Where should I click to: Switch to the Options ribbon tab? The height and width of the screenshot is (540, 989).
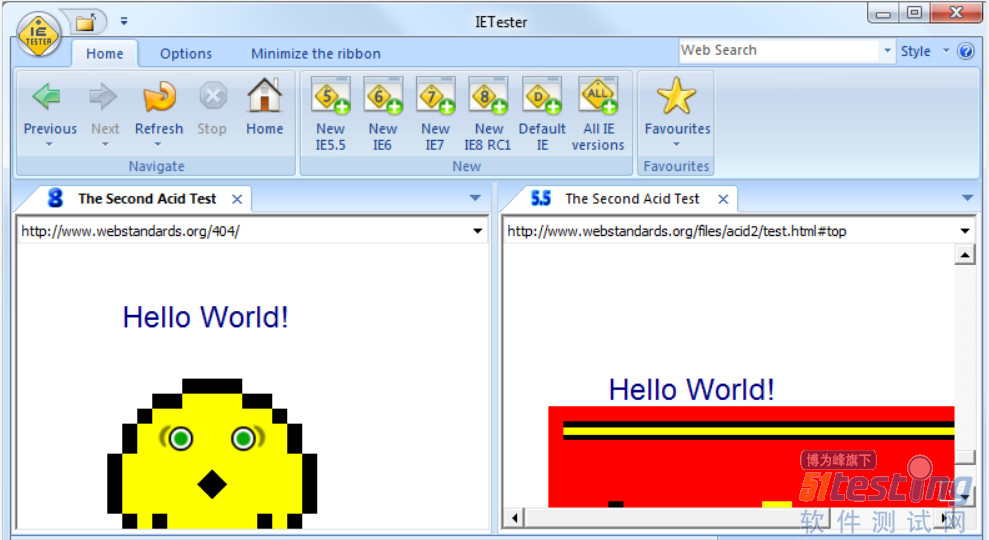click(x=186, y=54)
